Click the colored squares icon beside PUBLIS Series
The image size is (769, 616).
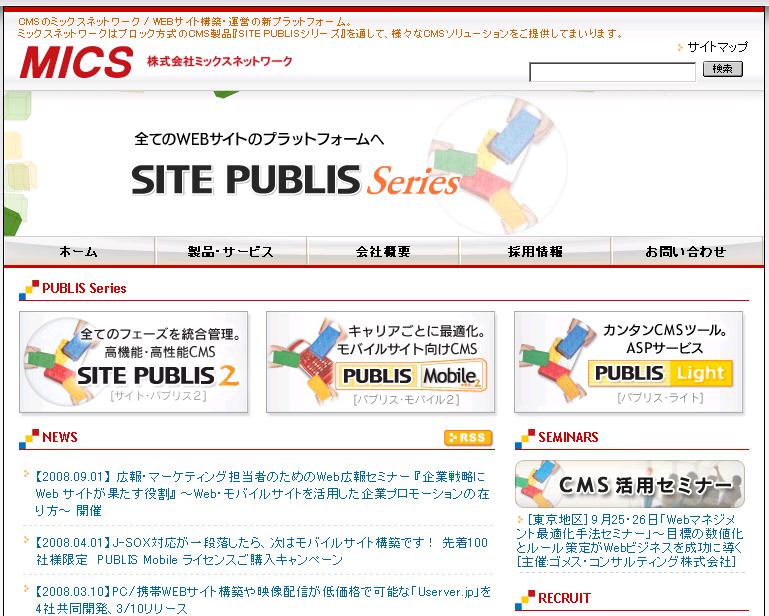(x=29, y=290)
